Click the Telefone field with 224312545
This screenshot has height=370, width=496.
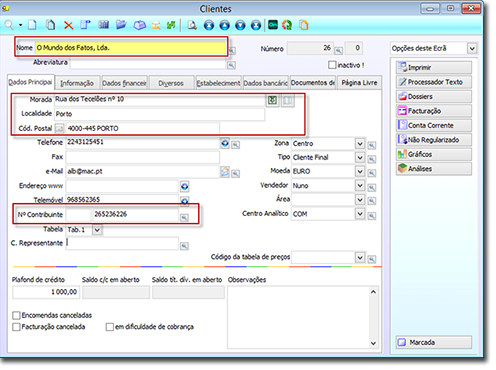tap(143, 142)
